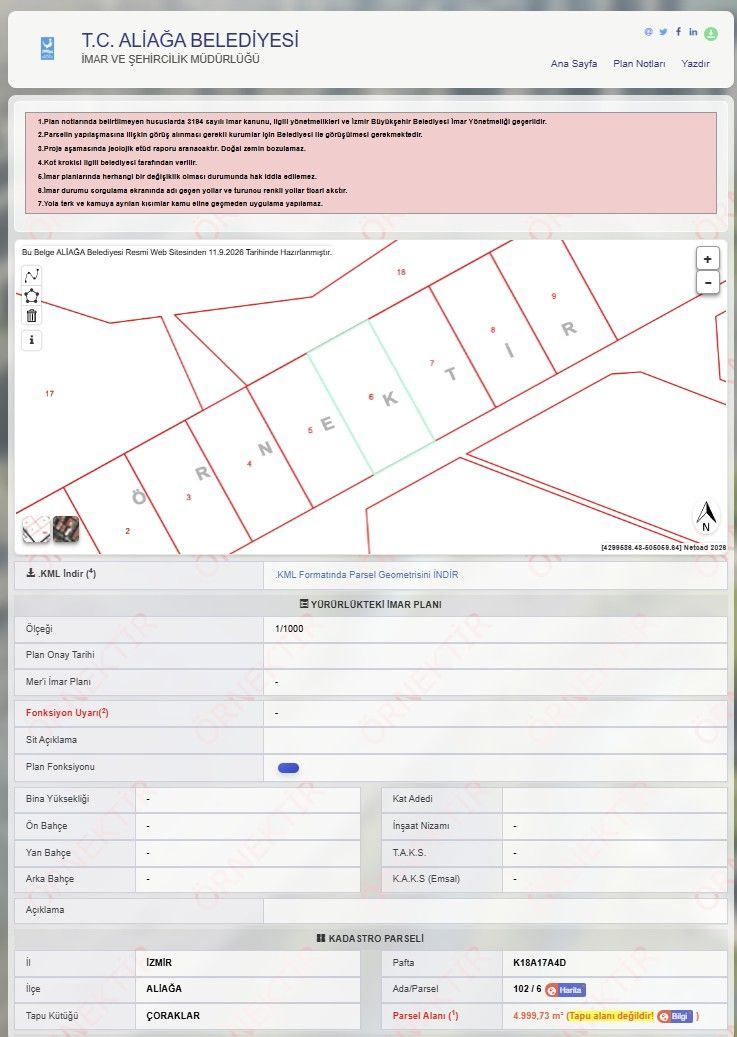
Task: Click the K18A17A4D pafta value
Action: [x=539, y=963]
